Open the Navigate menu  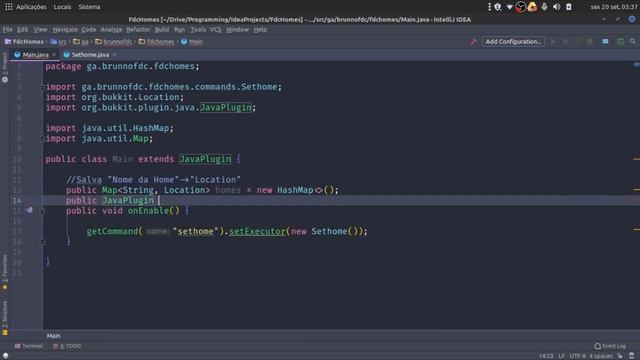coord(65,29)
